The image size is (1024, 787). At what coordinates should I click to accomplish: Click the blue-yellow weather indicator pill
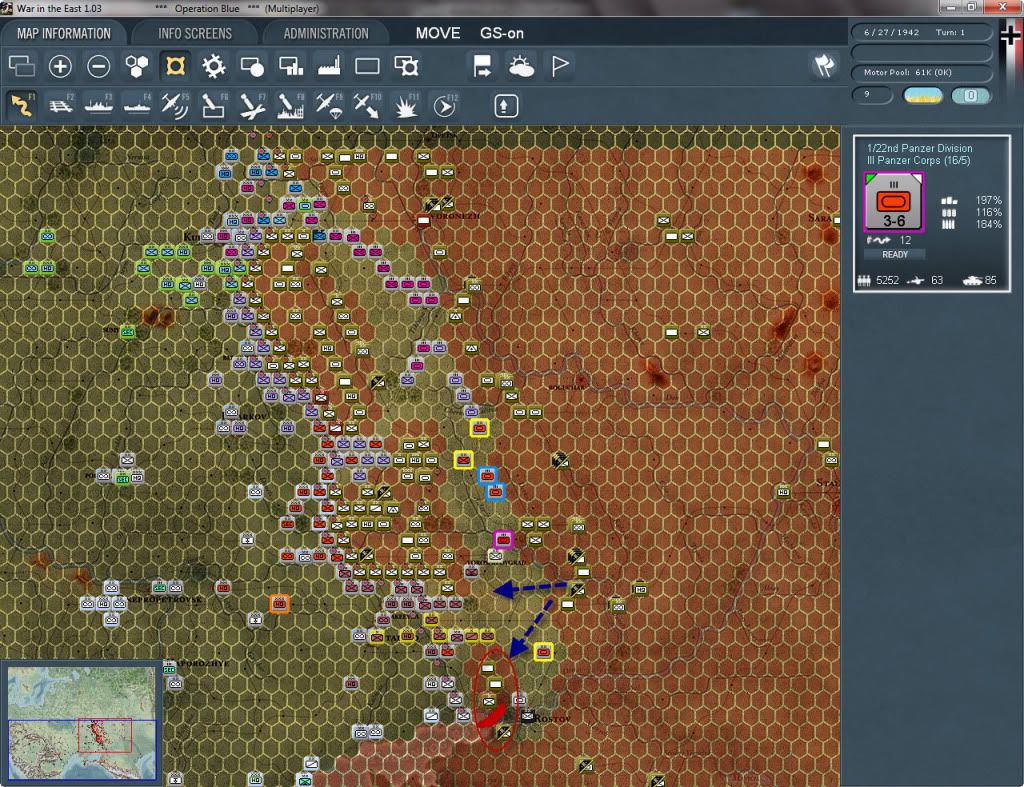[x=922, y=95]
